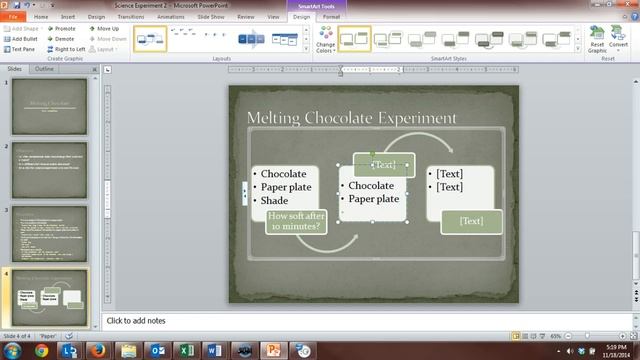Select the second SmartArt style thumbnail
The width and height of the screenshot is (640, 360).
pos(388,39)
